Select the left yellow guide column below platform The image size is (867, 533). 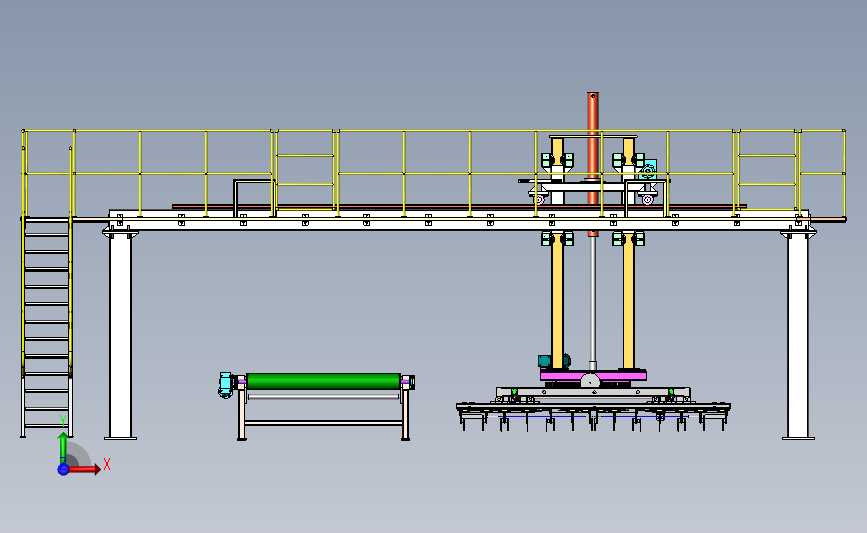click(557, 301)
